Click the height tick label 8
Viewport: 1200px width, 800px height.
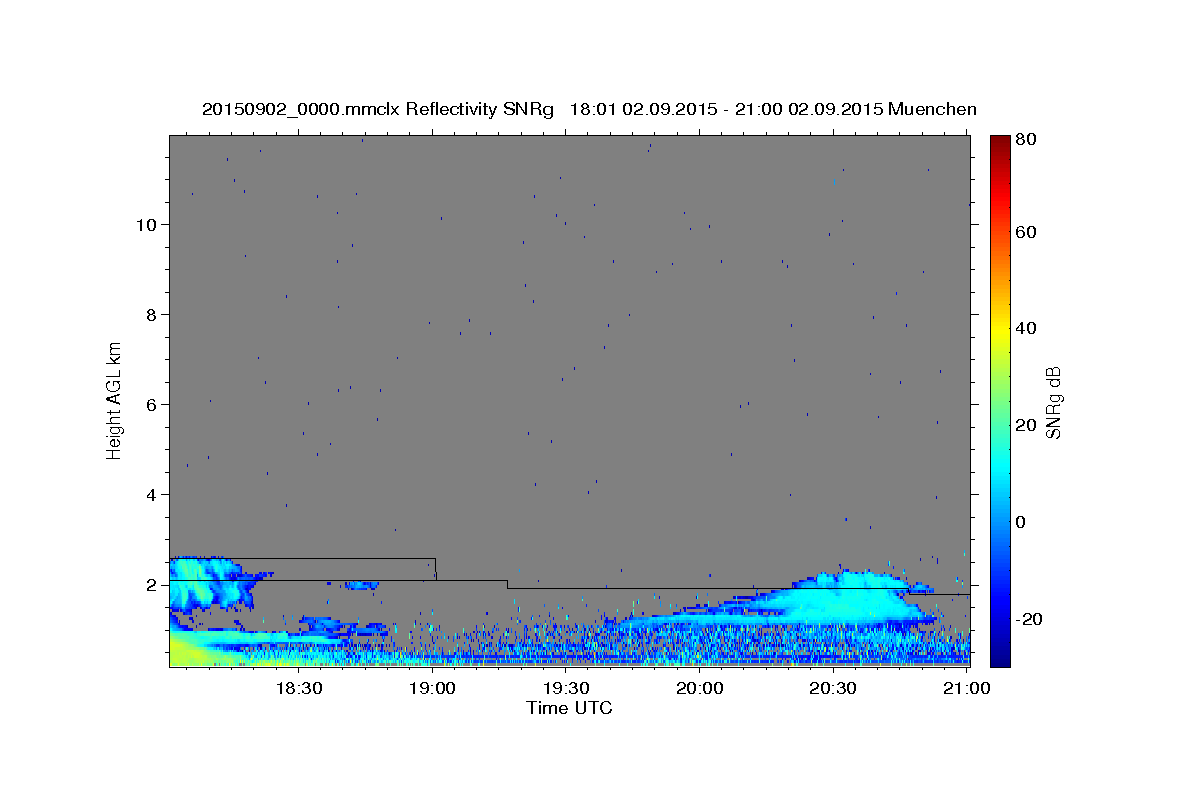tap(152, 314)
